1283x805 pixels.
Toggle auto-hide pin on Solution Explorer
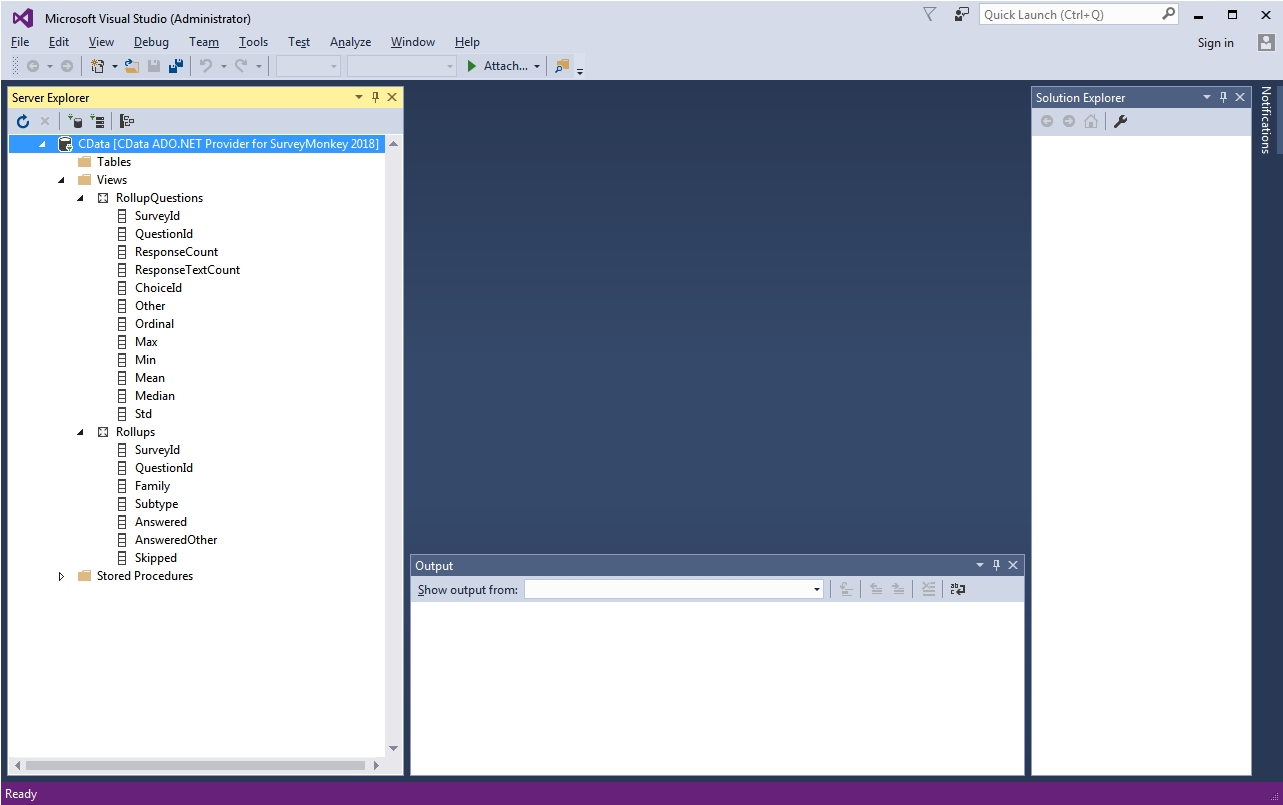[1223, 97]
